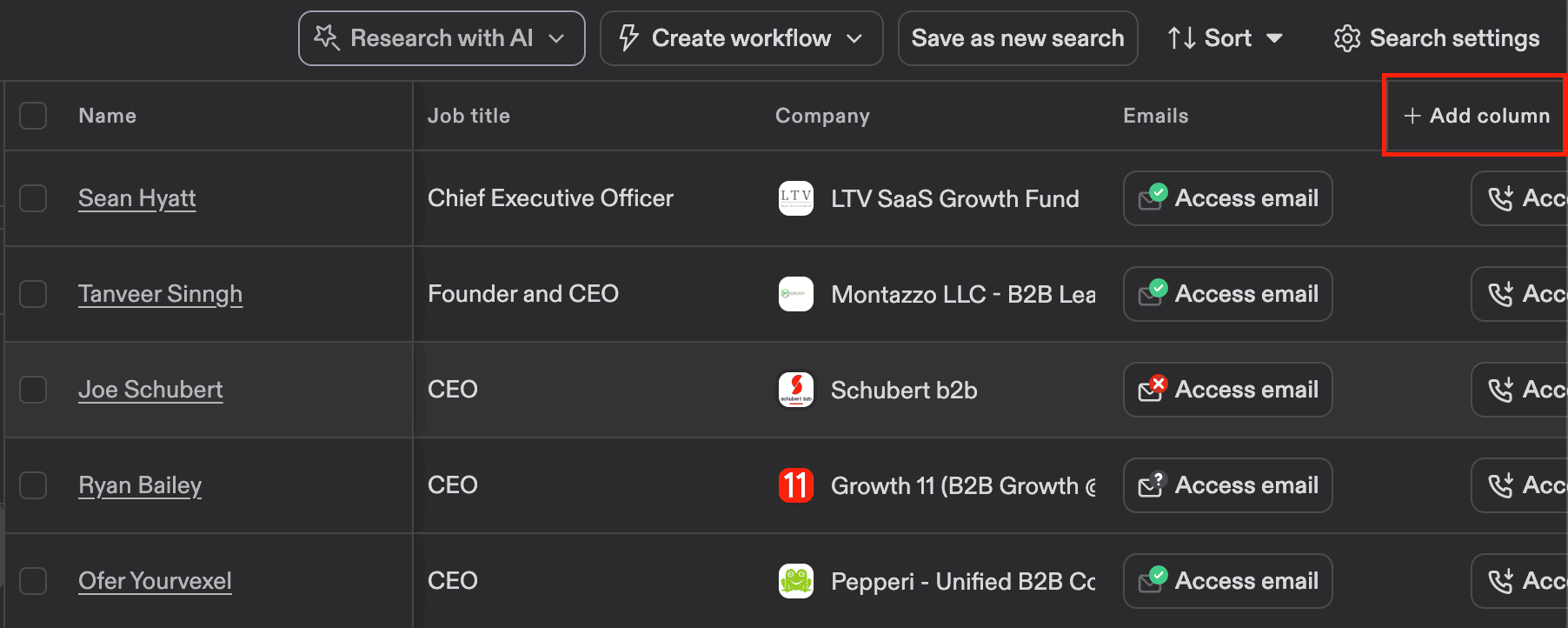This screenshot has height=628, width=1568.
Task: Click the phone icon in Sean Hyatt's row
Action: pos(1500,198)
